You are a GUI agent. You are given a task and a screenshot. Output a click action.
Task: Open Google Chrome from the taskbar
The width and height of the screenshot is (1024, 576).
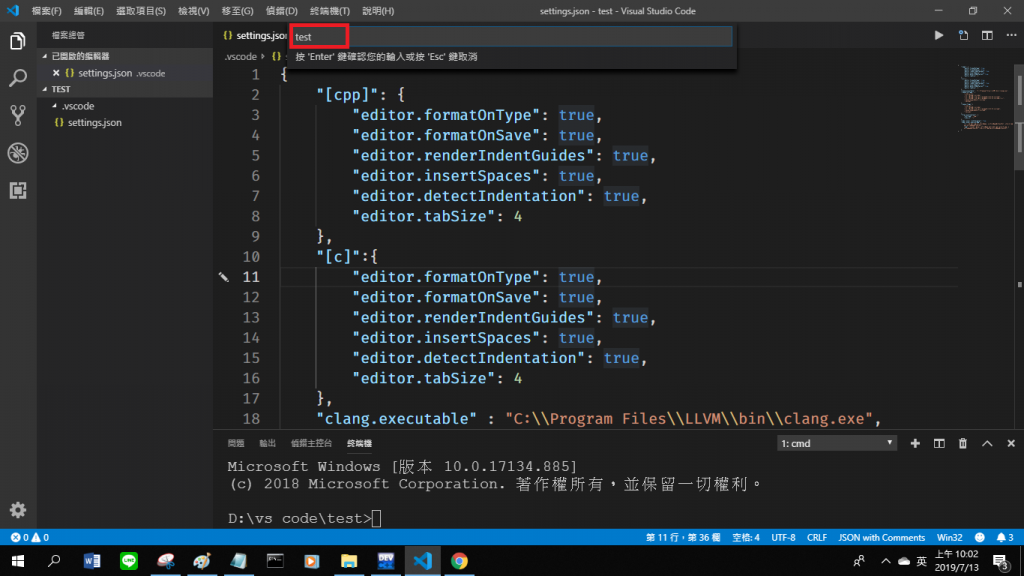[459, 561]
